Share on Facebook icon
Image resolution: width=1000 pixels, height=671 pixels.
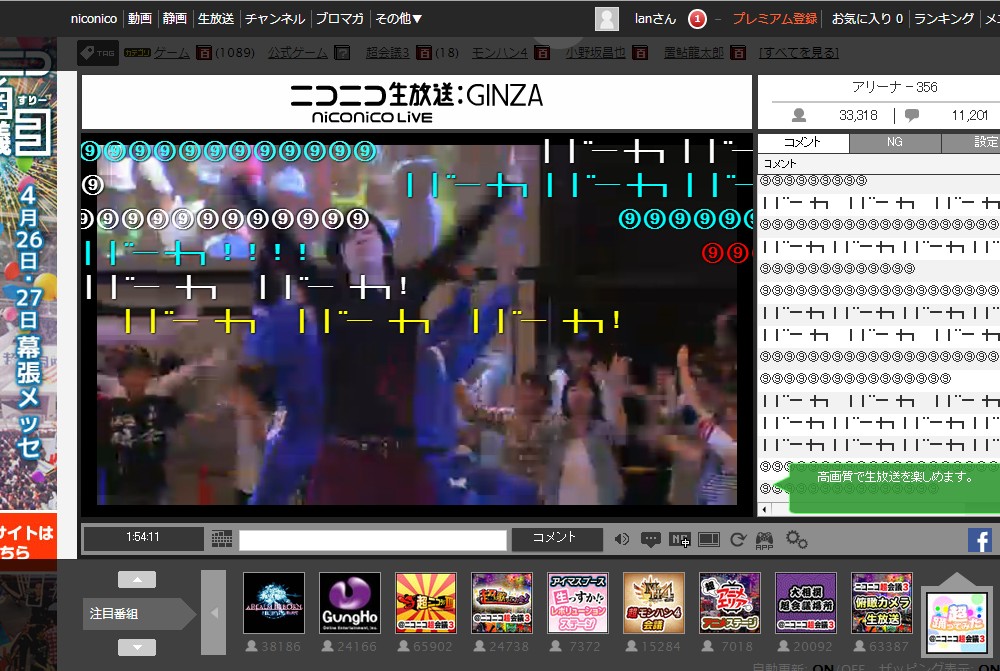(x=980, y=540)
